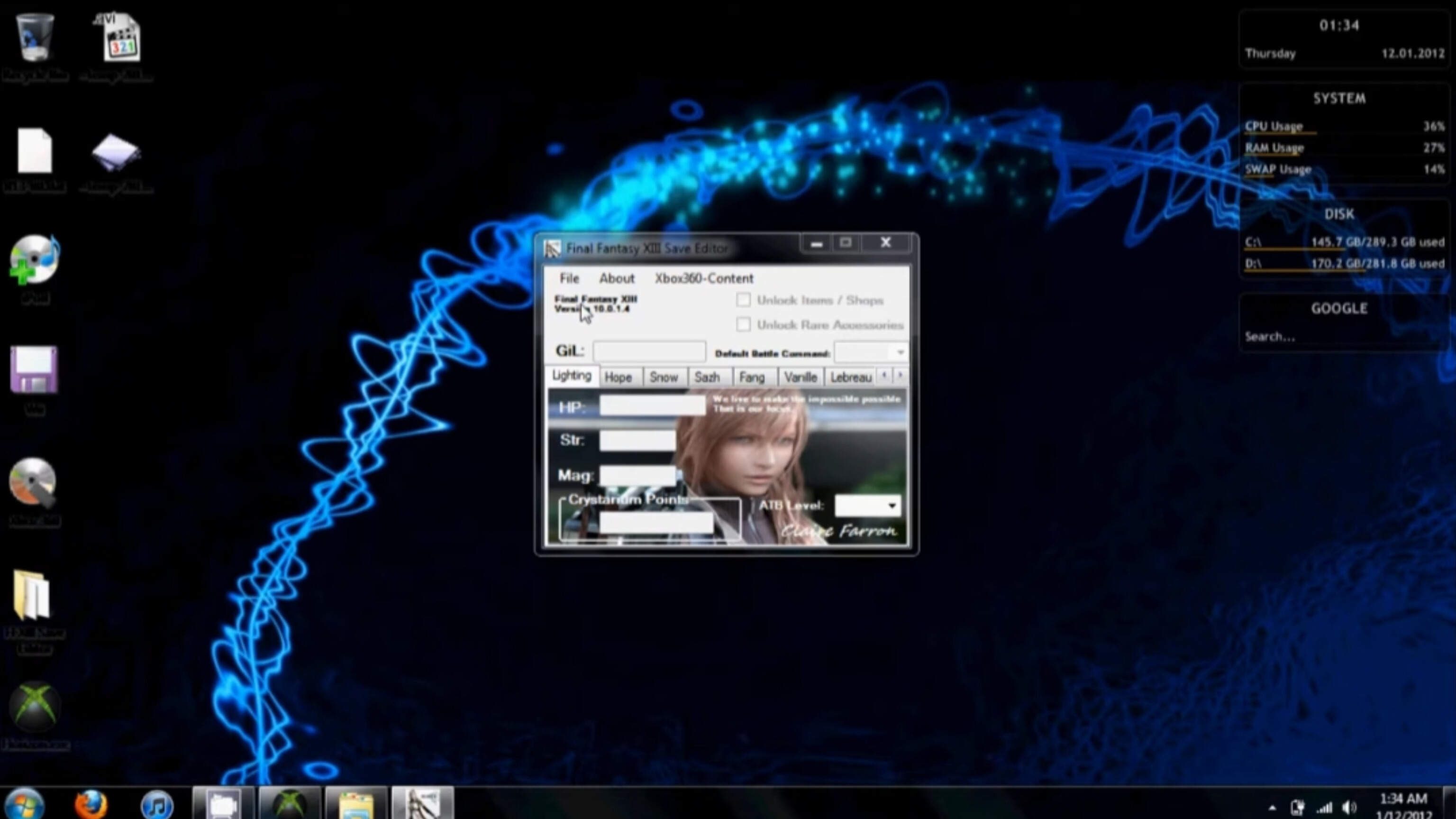Expand the Default Battle Command dropdown
The image size is (1456, 819).
[x=901, y=352]
